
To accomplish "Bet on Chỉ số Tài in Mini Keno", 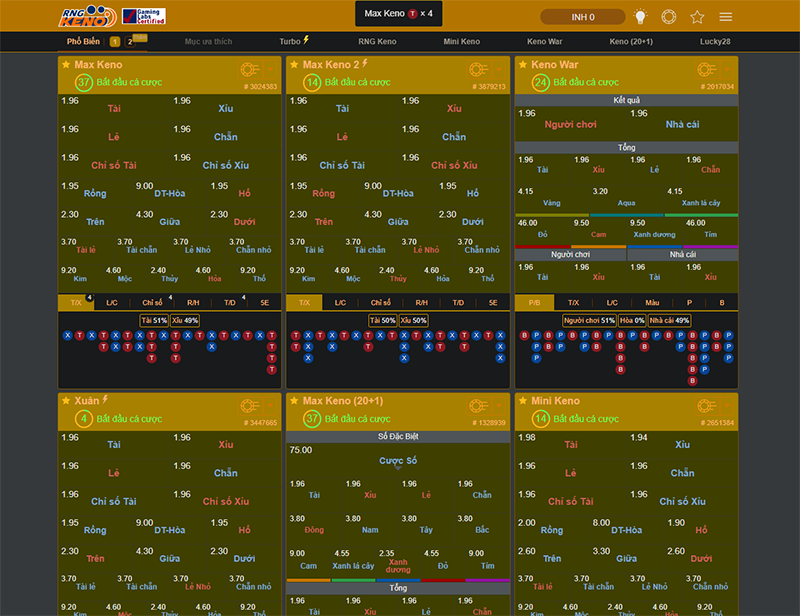I will click(x=570, y=501).
